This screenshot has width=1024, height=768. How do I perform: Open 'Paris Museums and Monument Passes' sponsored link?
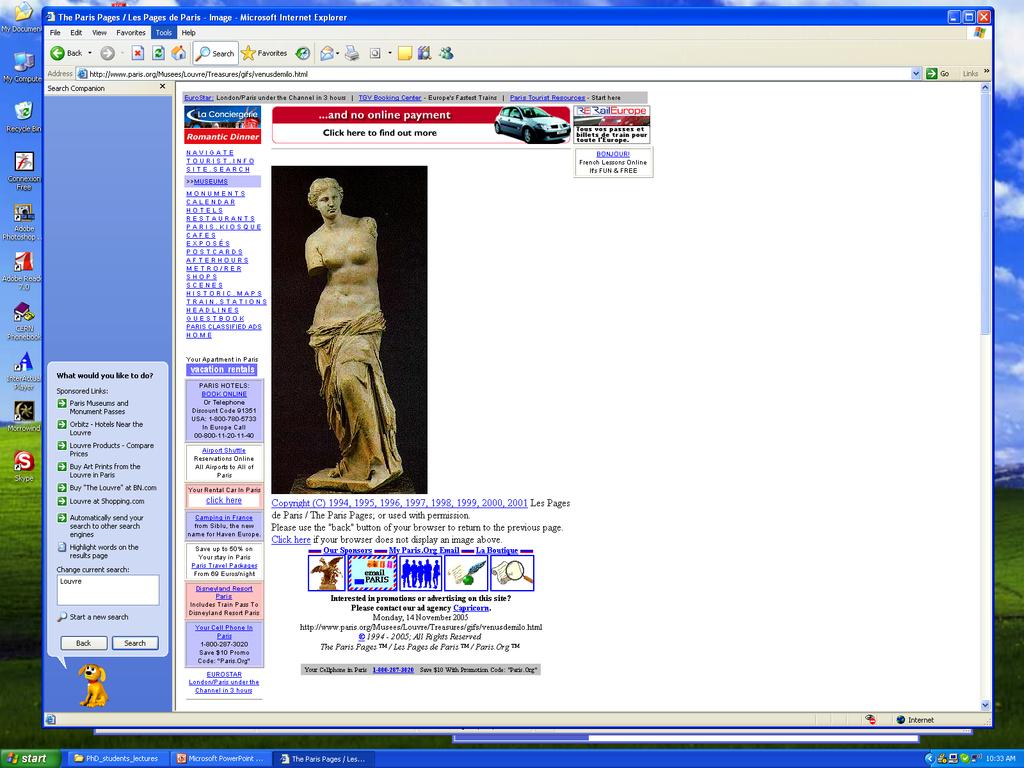pyautogui.click(x=99, y=408)
